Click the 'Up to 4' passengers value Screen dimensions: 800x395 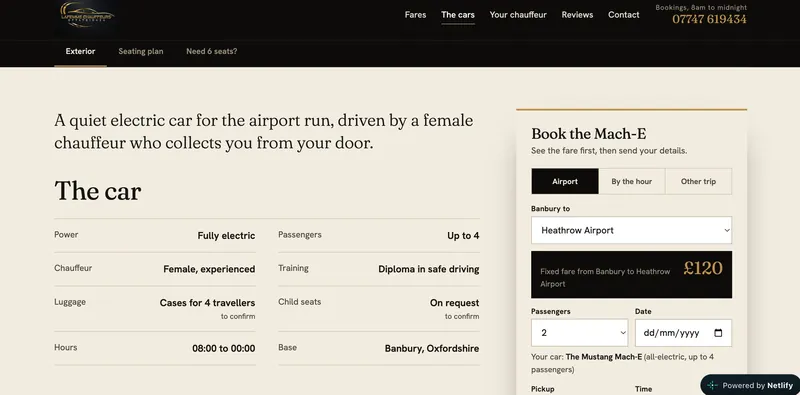pos(463,236)
